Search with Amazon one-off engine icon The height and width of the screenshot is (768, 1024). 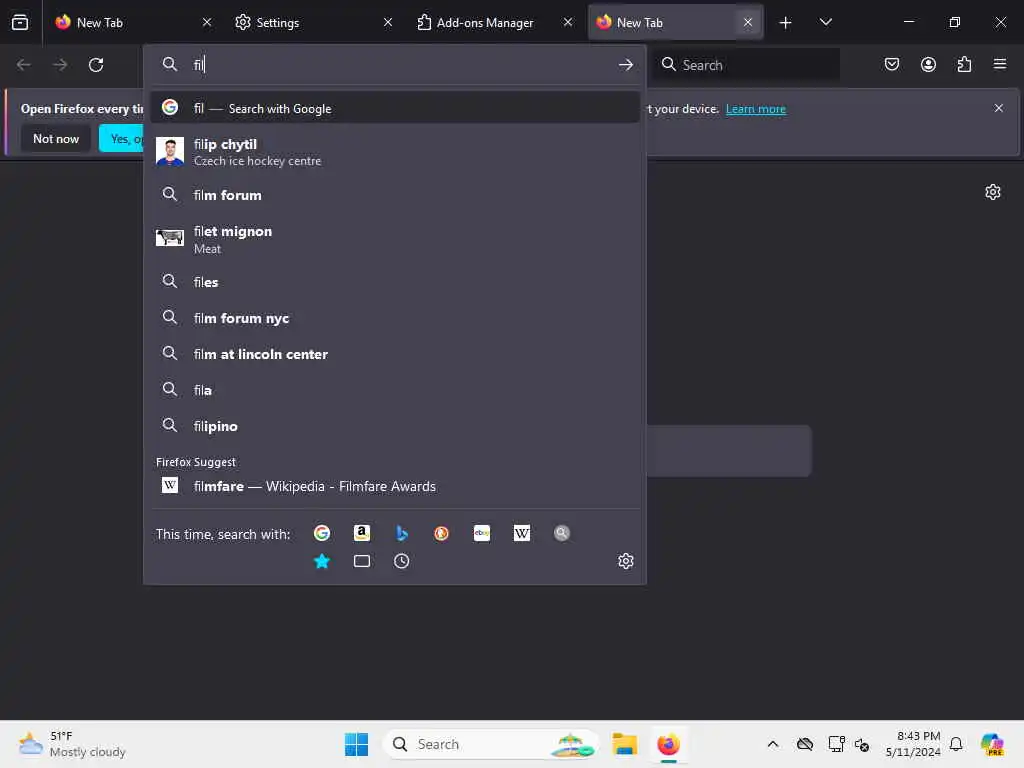(x=362, y=533)
